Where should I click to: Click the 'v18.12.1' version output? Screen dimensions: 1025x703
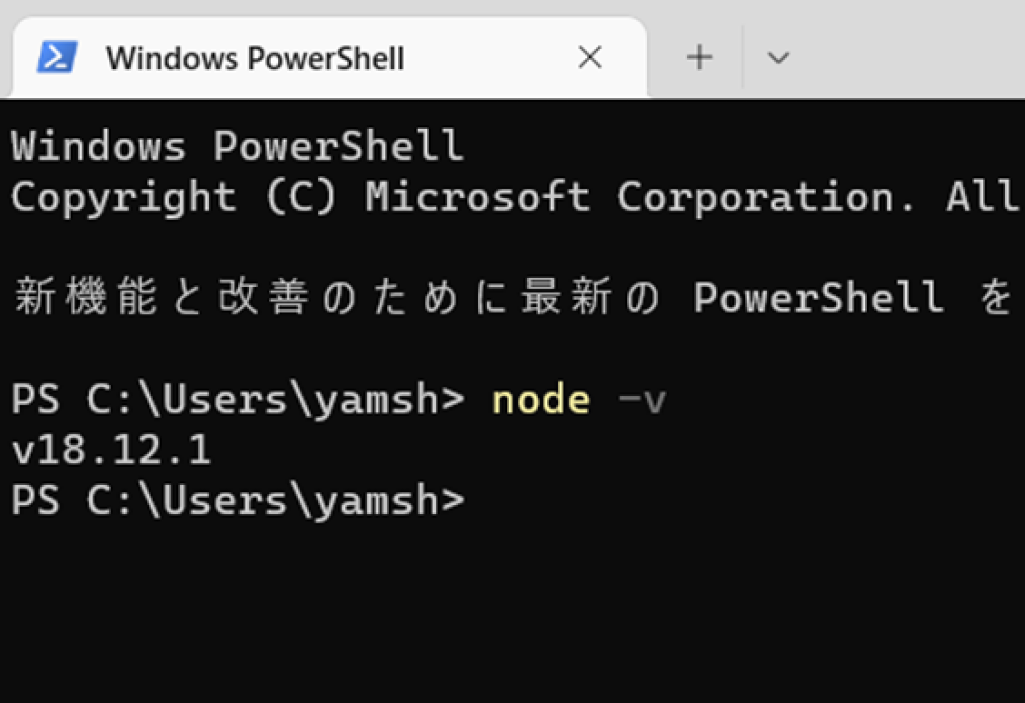pos(111,450)
